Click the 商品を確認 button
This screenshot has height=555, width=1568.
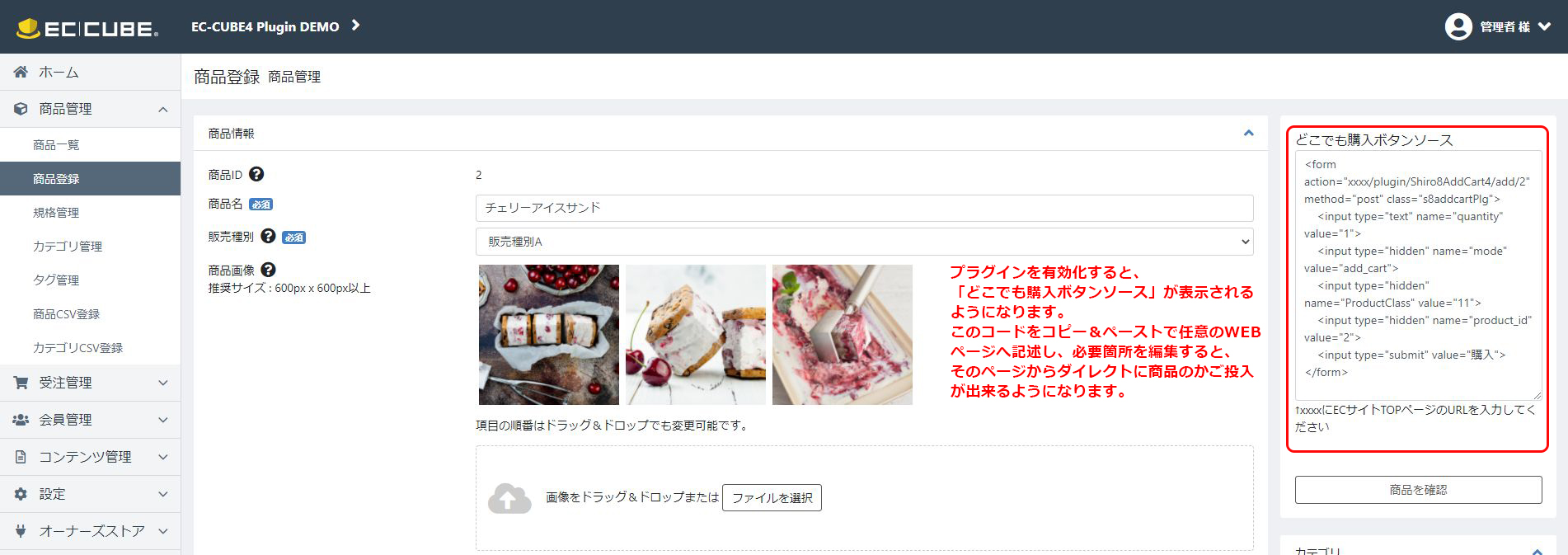[1418, 490]
